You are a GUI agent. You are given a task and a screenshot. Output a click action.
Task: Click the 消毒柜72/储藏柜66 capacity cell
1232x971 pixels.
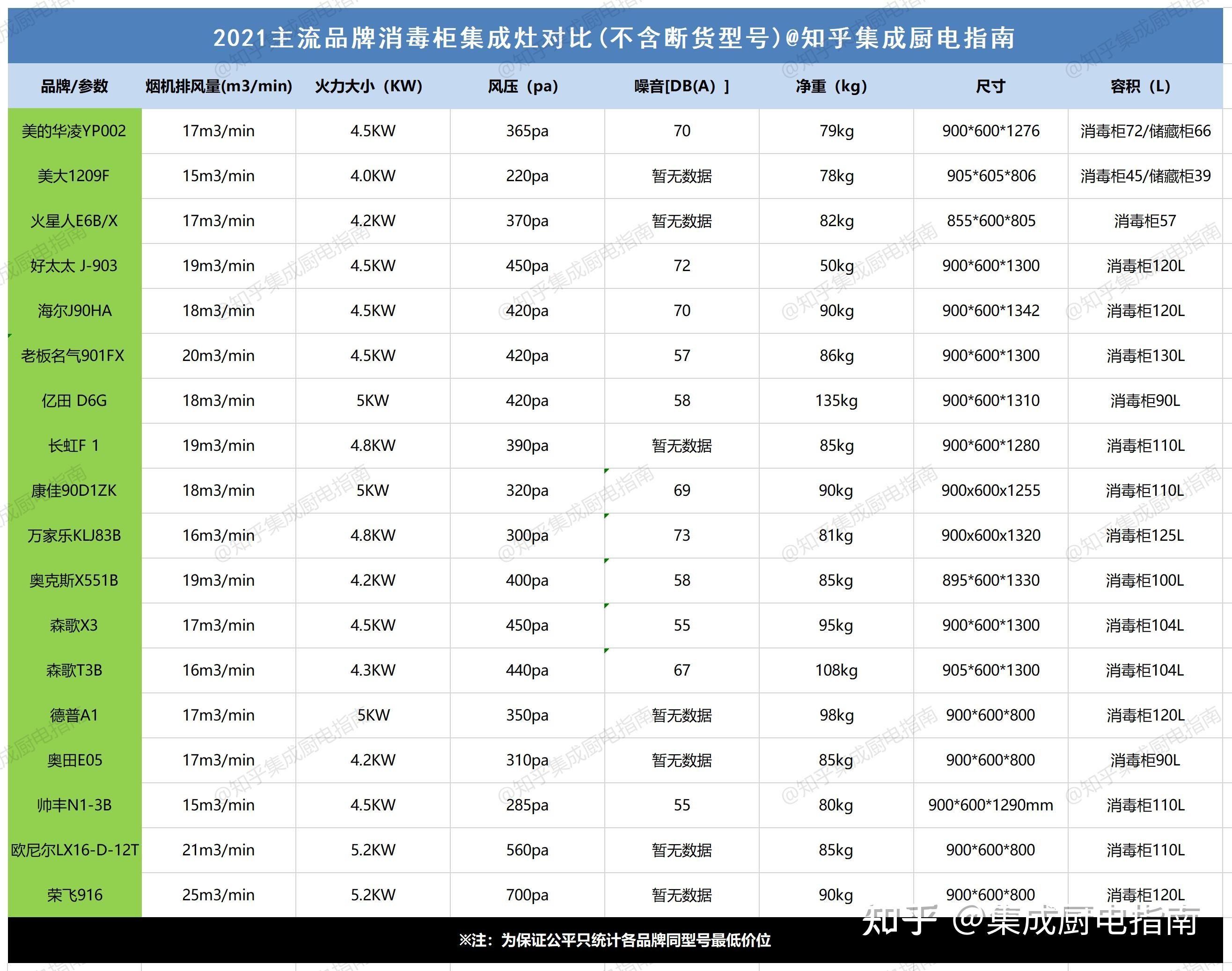click(x=1145, y=131)
